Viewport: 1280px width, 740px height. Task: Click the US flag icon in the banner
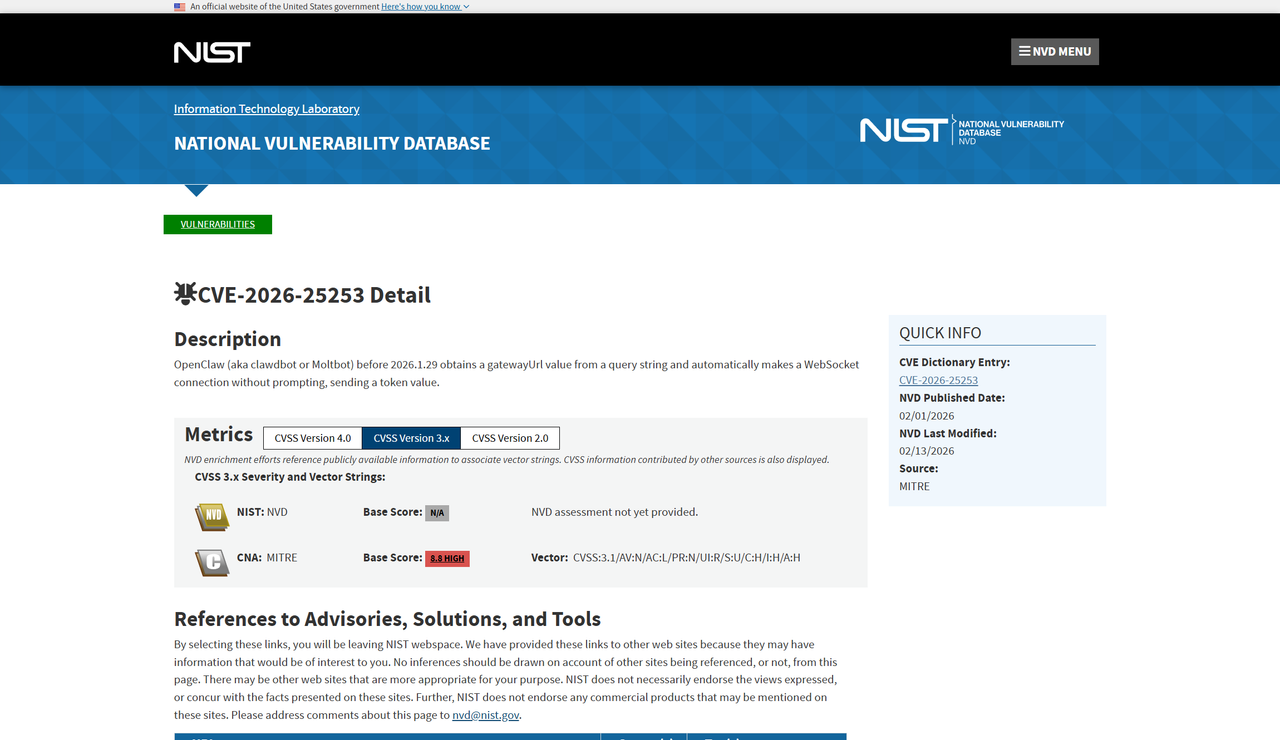point(180,6)
